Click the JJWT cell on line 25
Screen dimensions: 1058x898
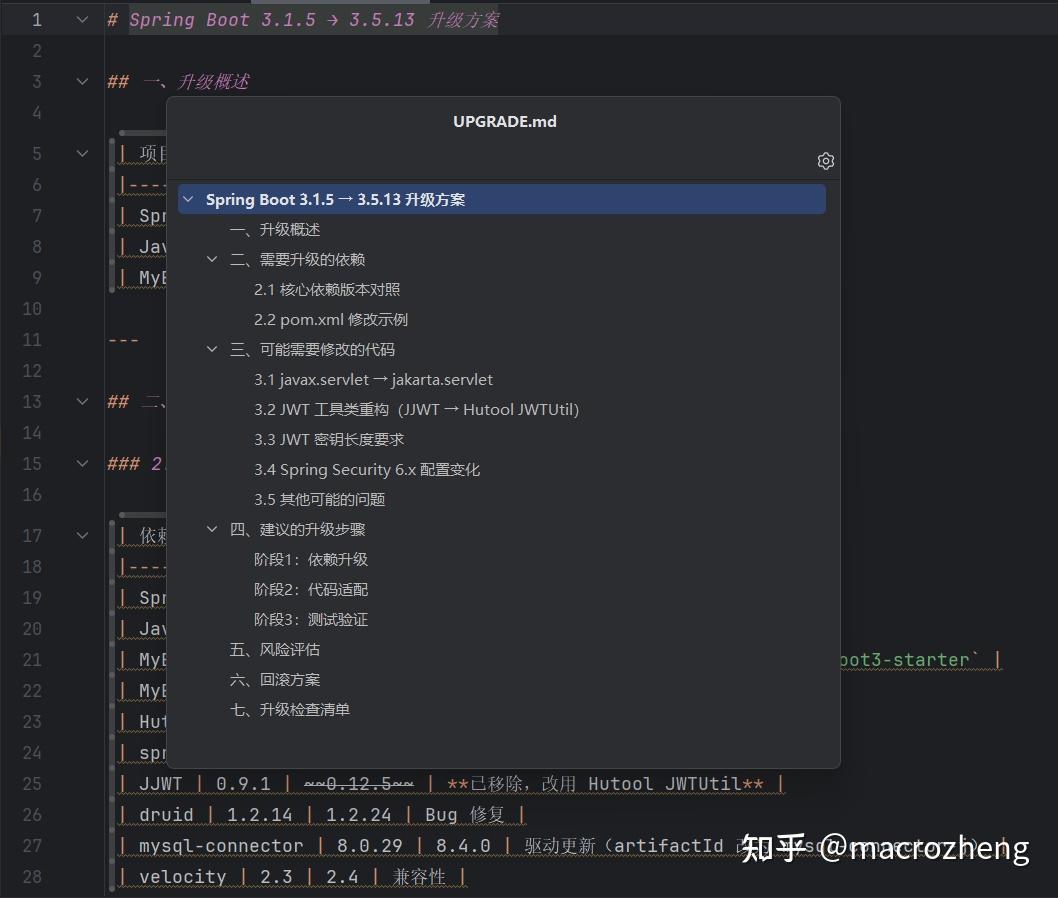click(x=161, y=784)
